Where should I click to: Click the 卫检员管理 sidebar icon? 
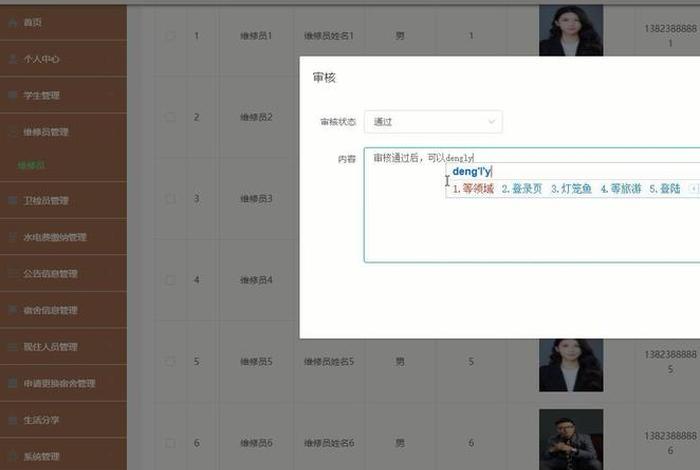pos(13,200)
